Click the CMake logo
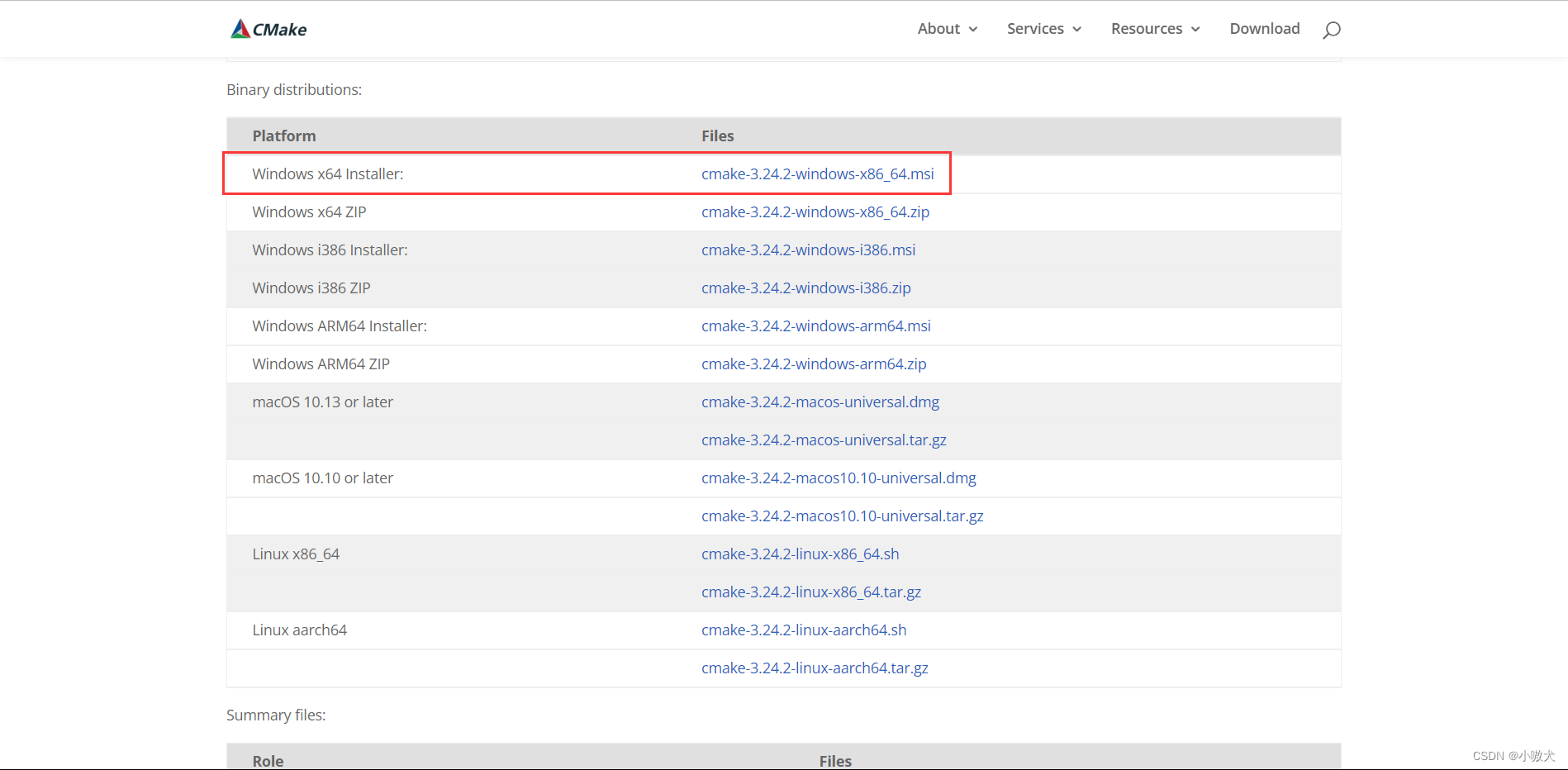The width and height of the screenshot is (1568, 770). tap(268, 29)
